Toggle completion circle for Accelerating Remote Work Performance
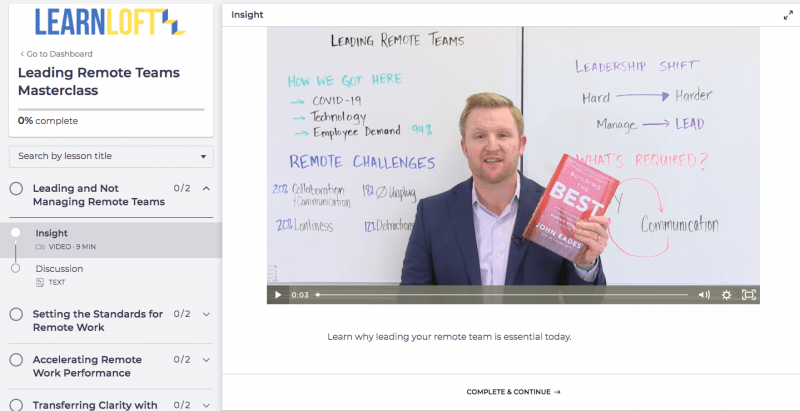 pyautogui.click(x=16, y=360)
